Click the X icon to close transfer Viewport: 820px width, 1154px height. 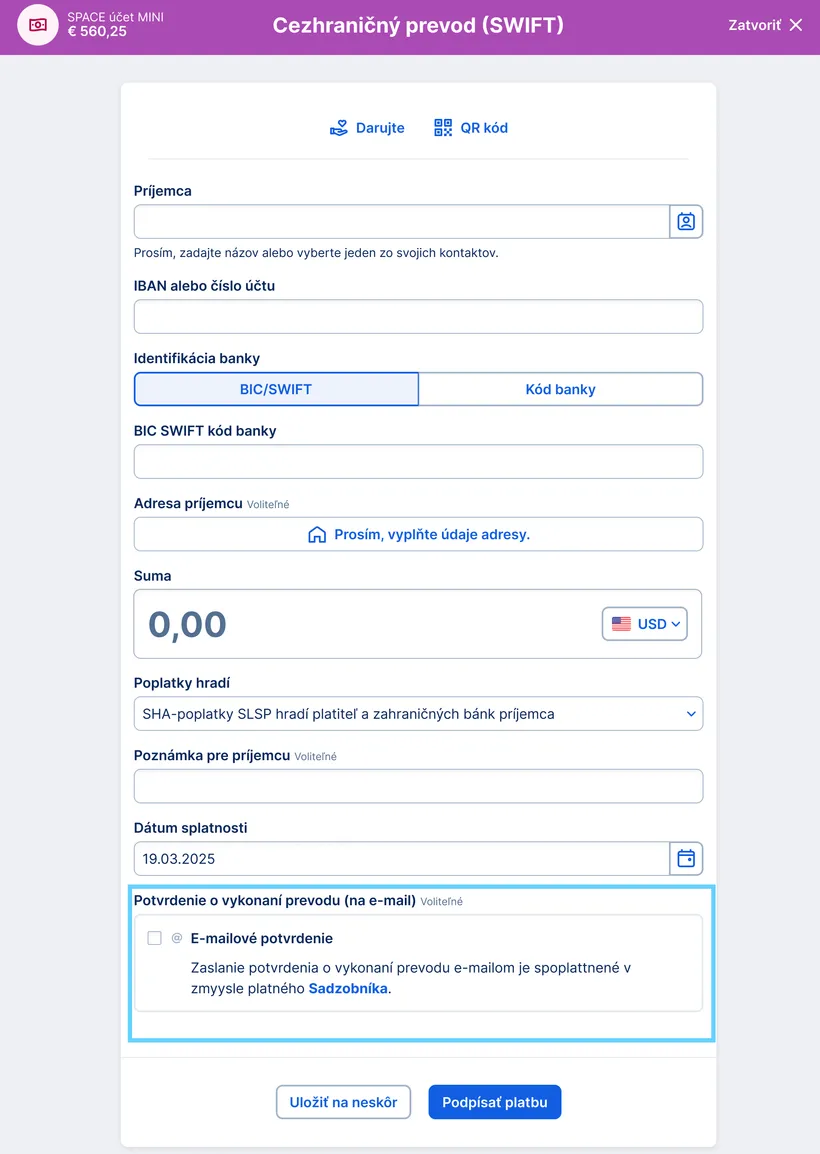(796, 26)
